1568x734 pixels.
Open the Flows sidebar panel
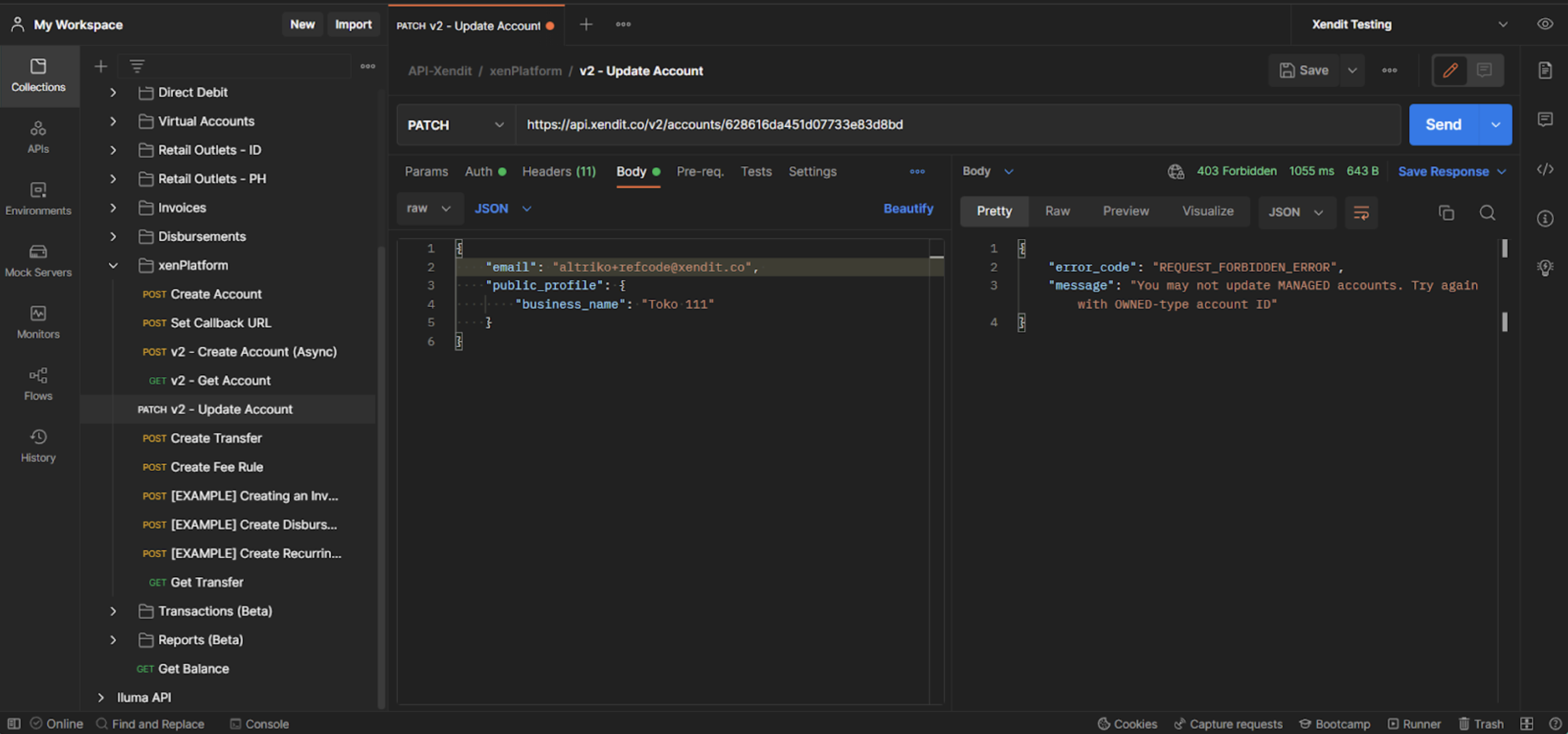[38, 384]
